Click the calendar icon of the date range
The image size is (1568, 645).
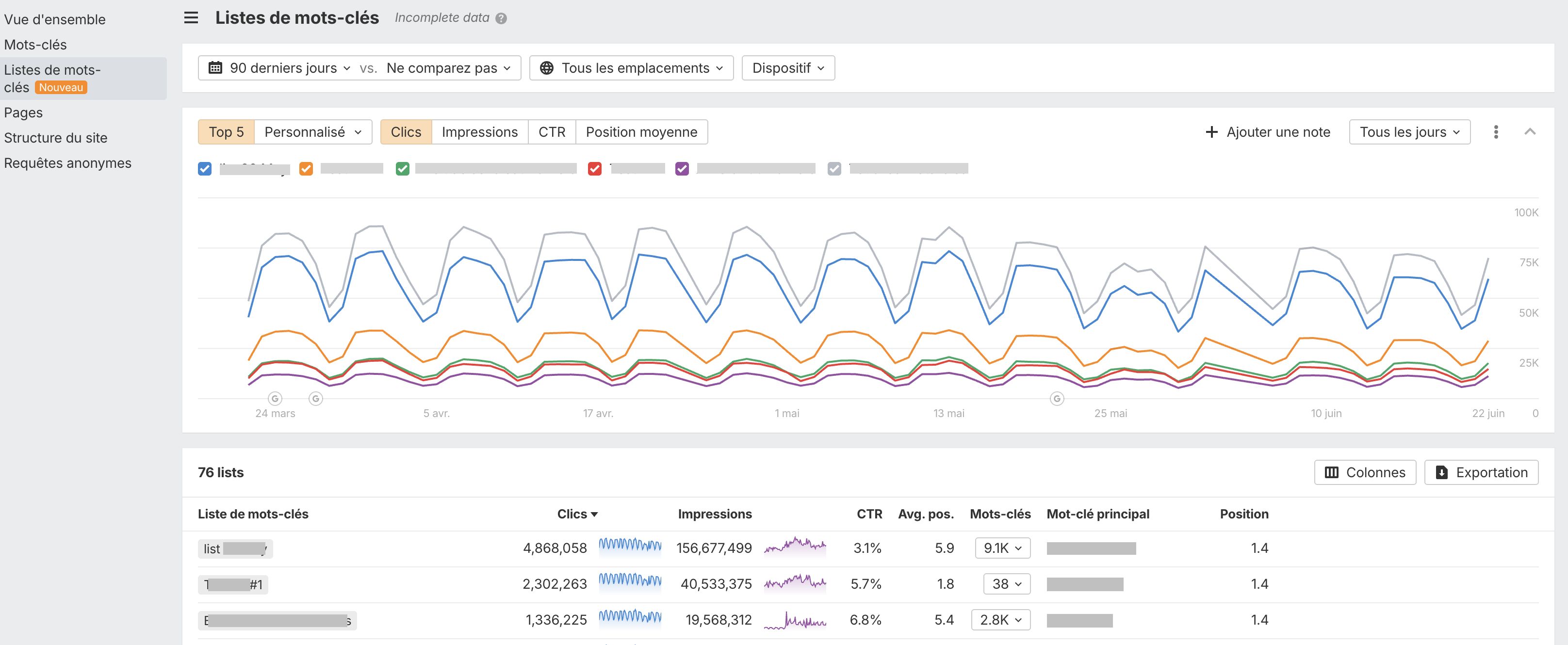[215, 67]
